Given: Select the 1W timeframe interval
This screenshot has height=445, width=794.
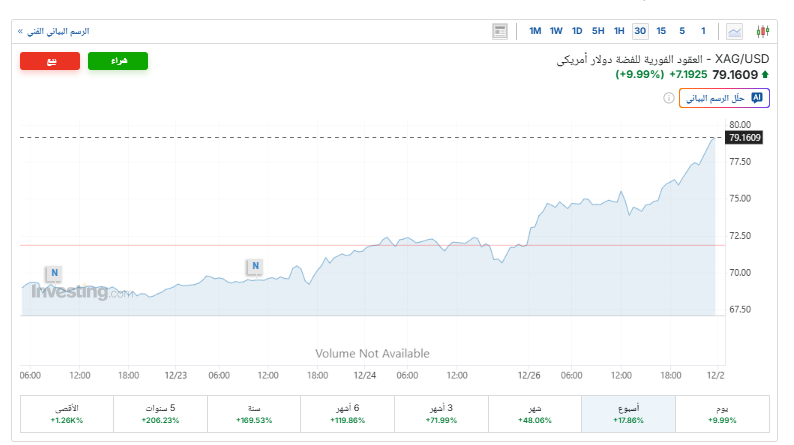Looking at the screenshot, I should (x=556, y=31).
